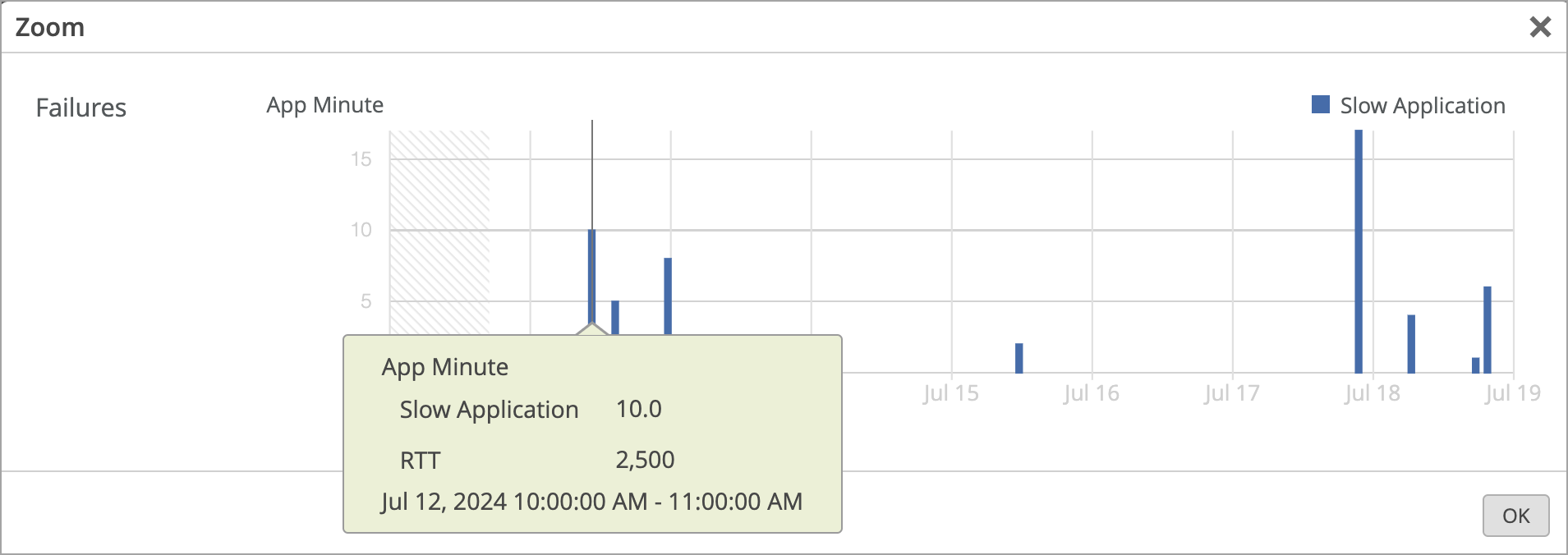
Task: Click the bar of height 4 near Jul 18
Action: click(x=1410, y=345)
